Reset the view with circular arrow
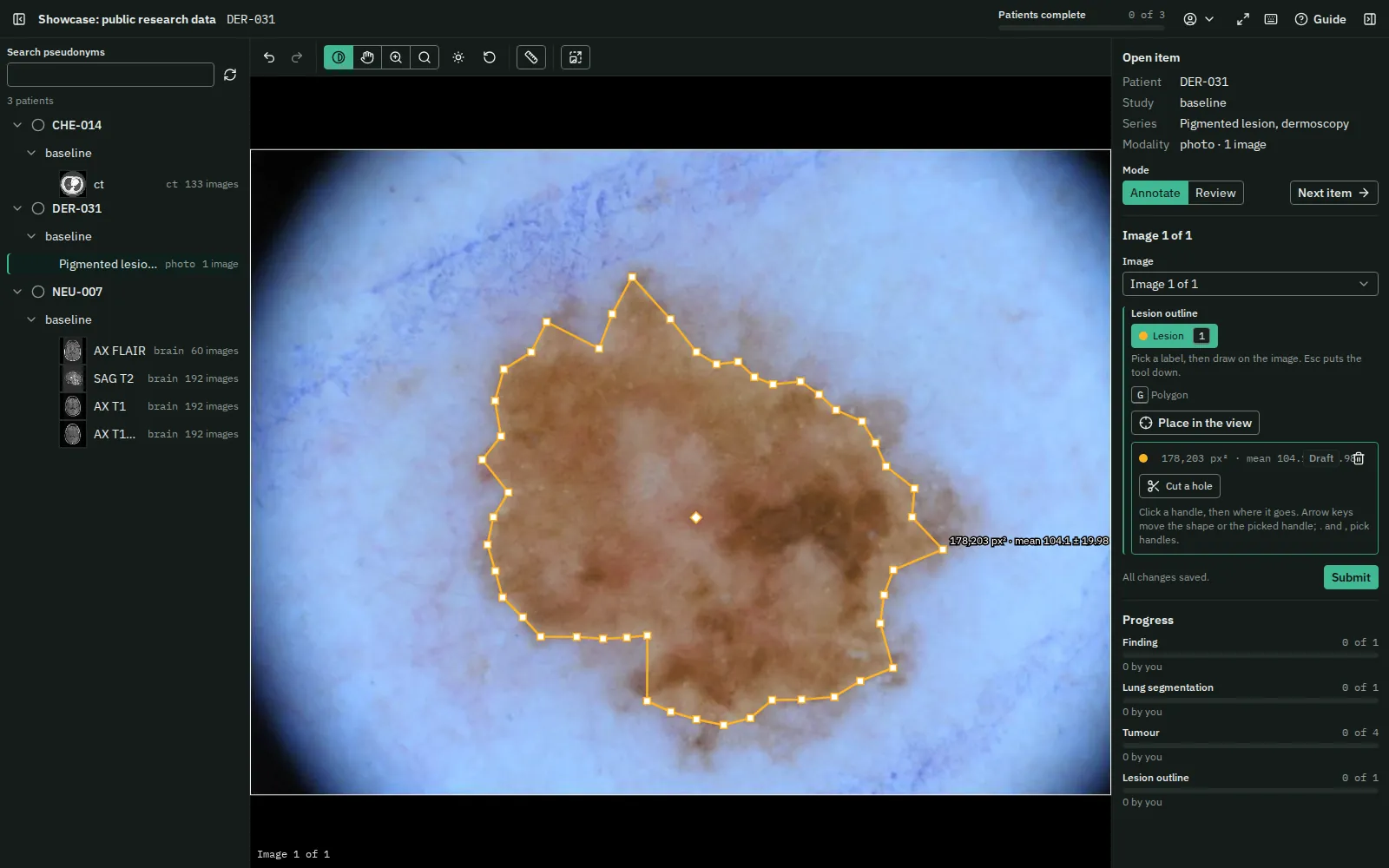1389x868 pixels. (x=490, y=57)
